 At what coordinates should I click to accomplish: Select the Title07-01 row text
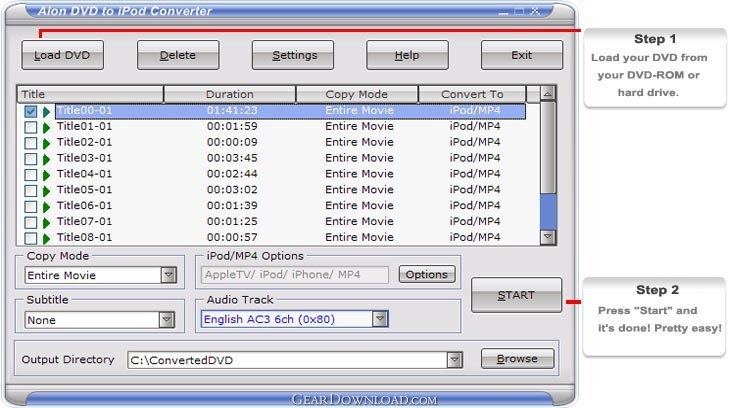tap(84, 221)
